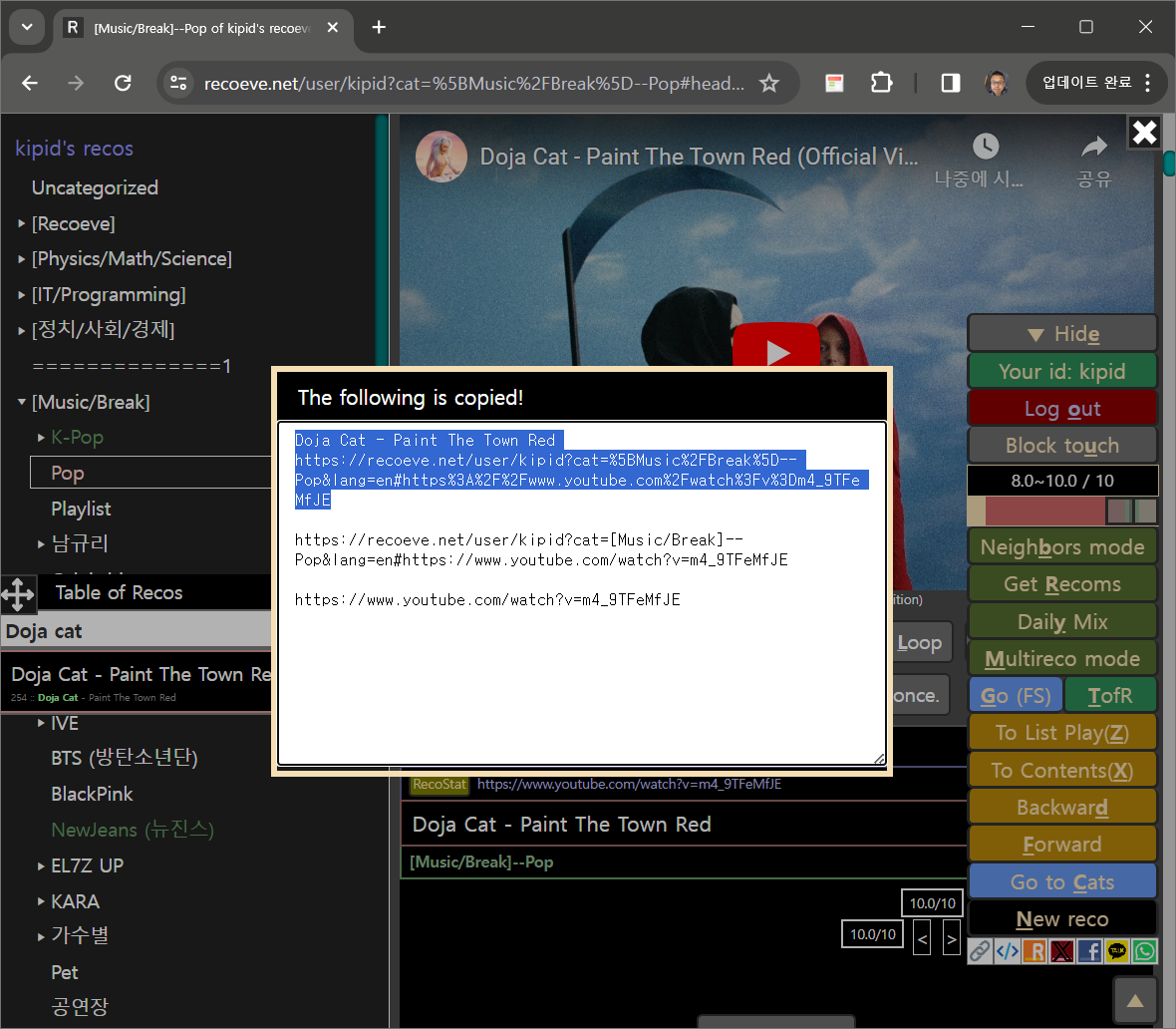The height and width of the screenshot is (1029, 1176).
Task: Share via WhatsApp icon
Action: (1144, 951)
